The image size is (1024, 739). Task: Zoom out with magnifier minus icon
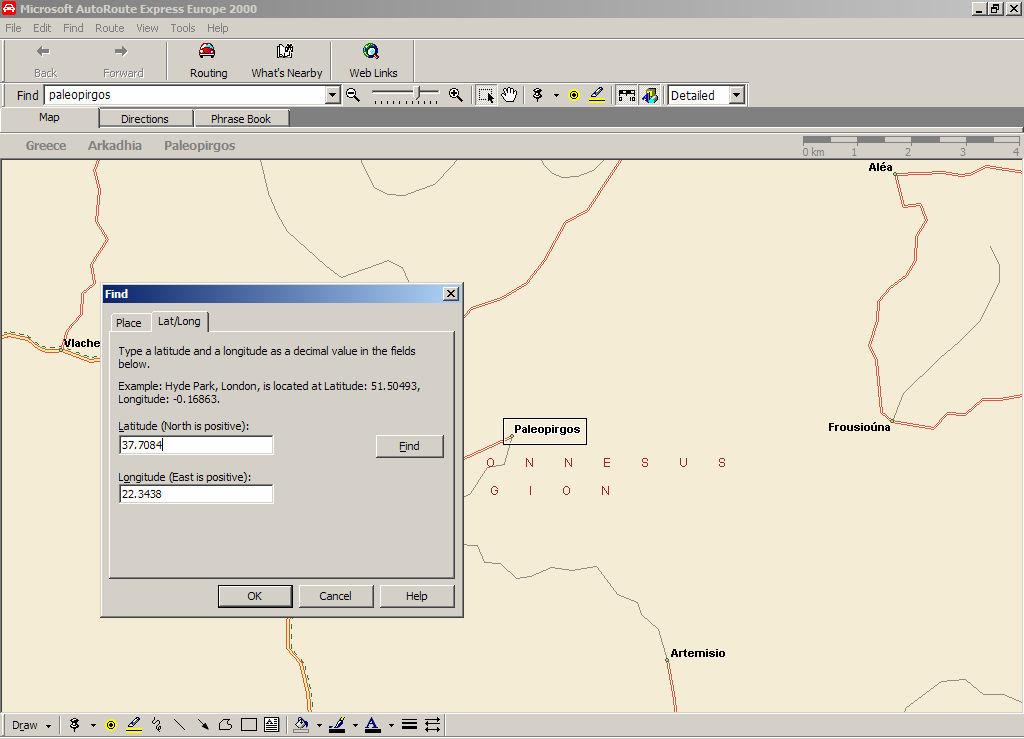[x=353, y=95]
